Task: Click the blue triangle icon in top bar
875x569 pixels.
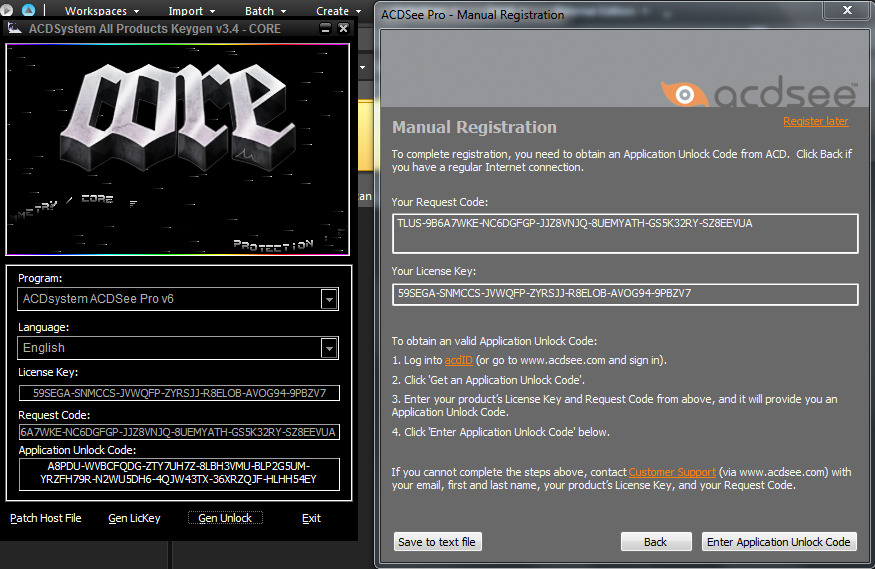Action: point(28,9)
